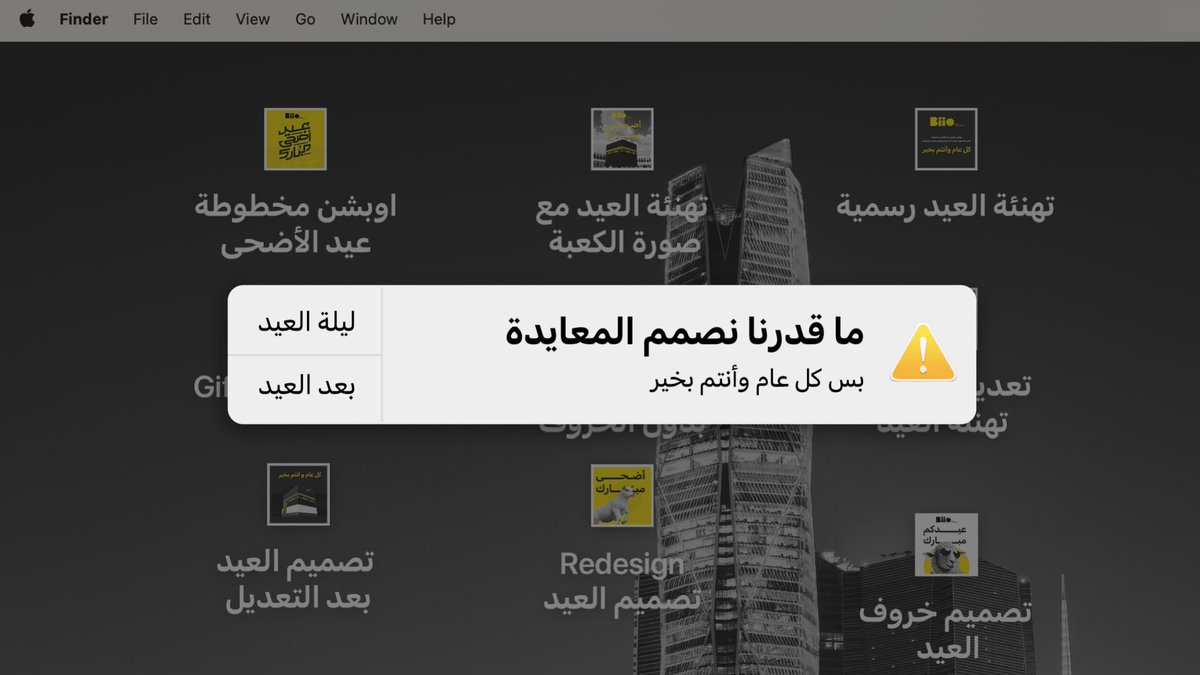This screenshot has height=675, width=1200.
Task: Select the Redesign تصميم العيد file icon
Action: [x=622, y=495]
